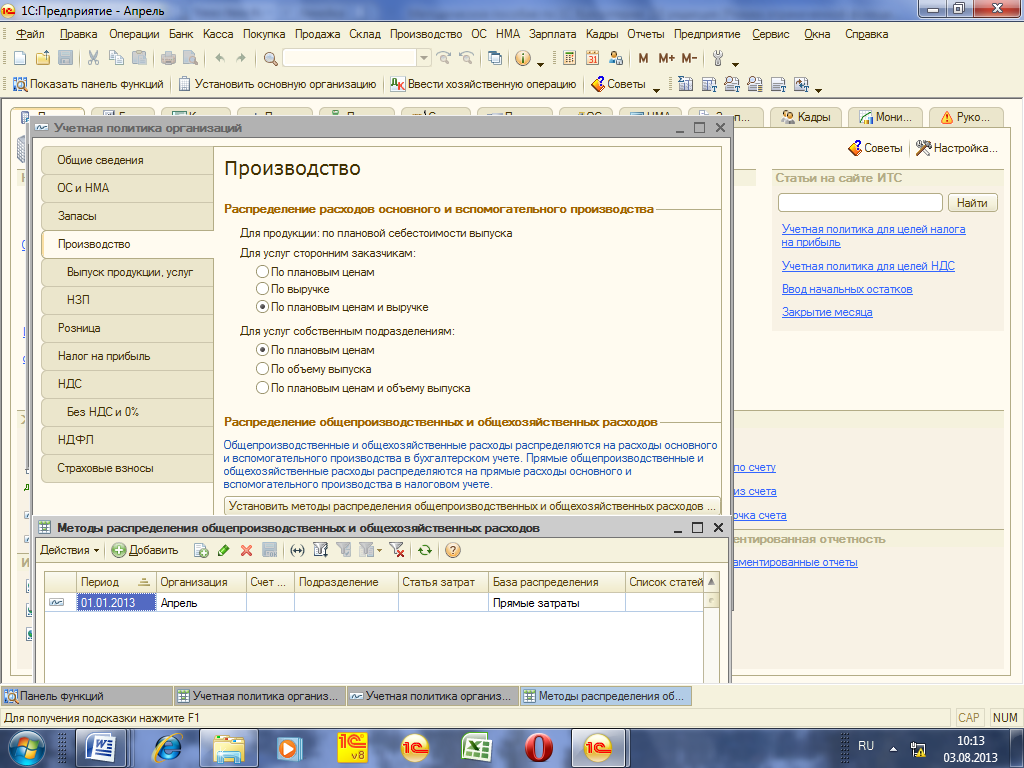This screenshot has width=1024, height=768.
Task: Click the info help icon in the toolbar
Action: click(522, 58)
